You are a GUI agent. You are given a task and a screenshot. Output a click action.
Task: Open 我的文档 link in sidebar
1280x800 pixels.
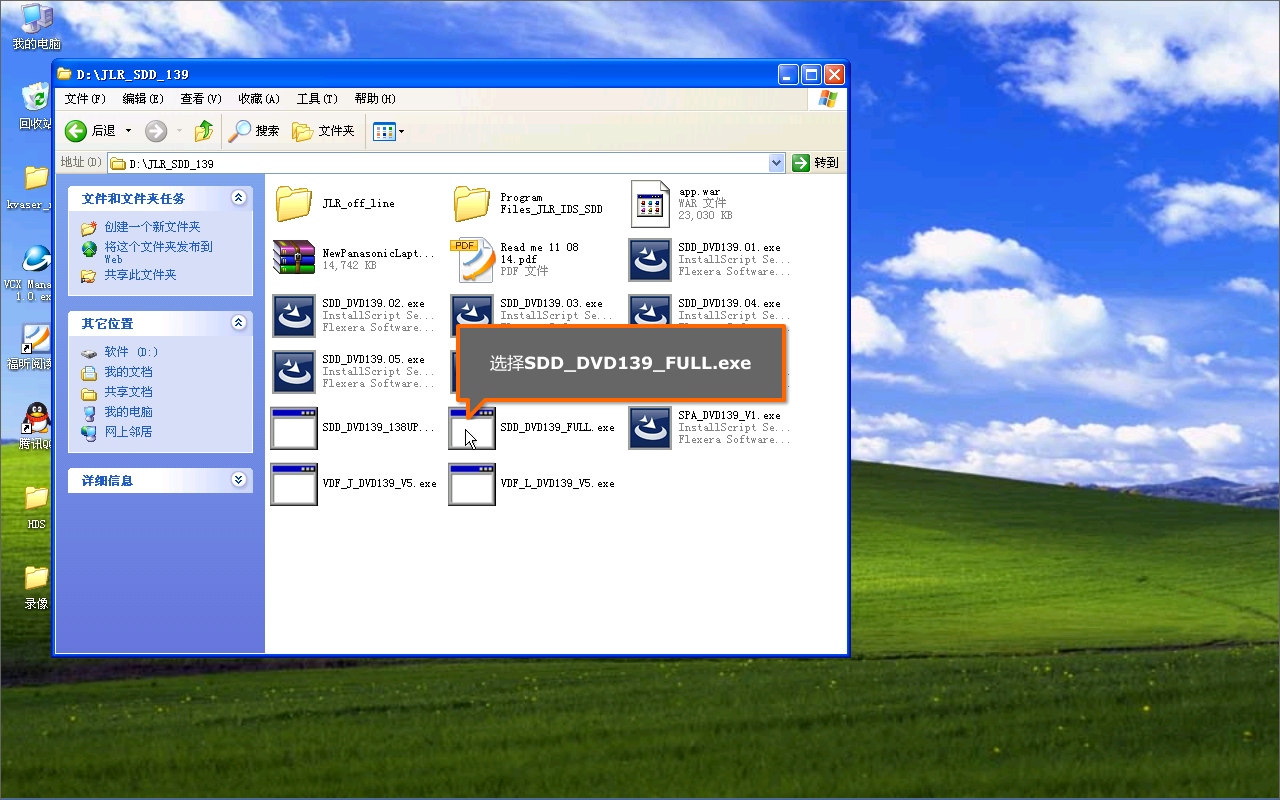(x=128, y=372)
